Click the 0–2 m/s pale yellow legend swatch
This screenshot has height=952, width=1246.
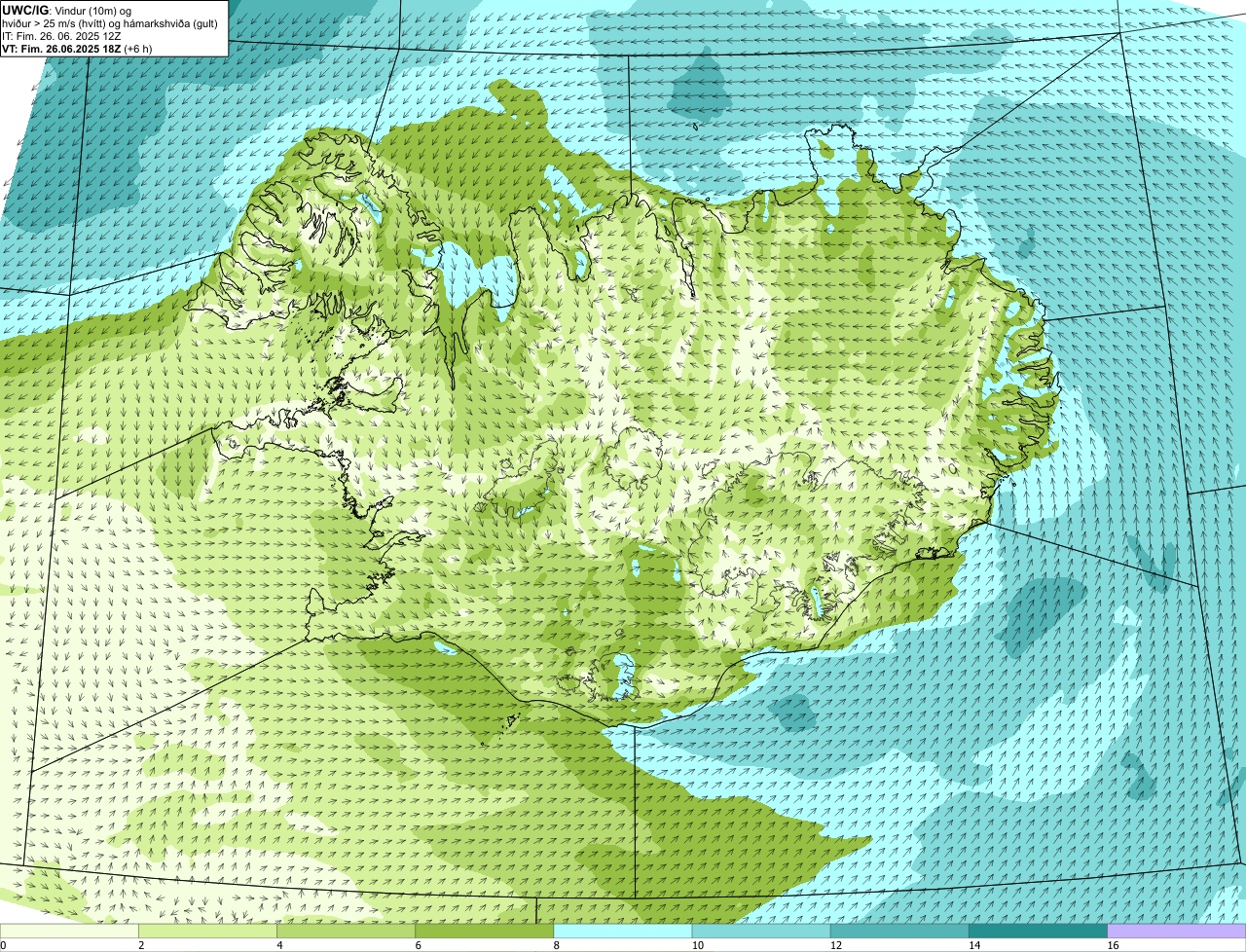69,932
